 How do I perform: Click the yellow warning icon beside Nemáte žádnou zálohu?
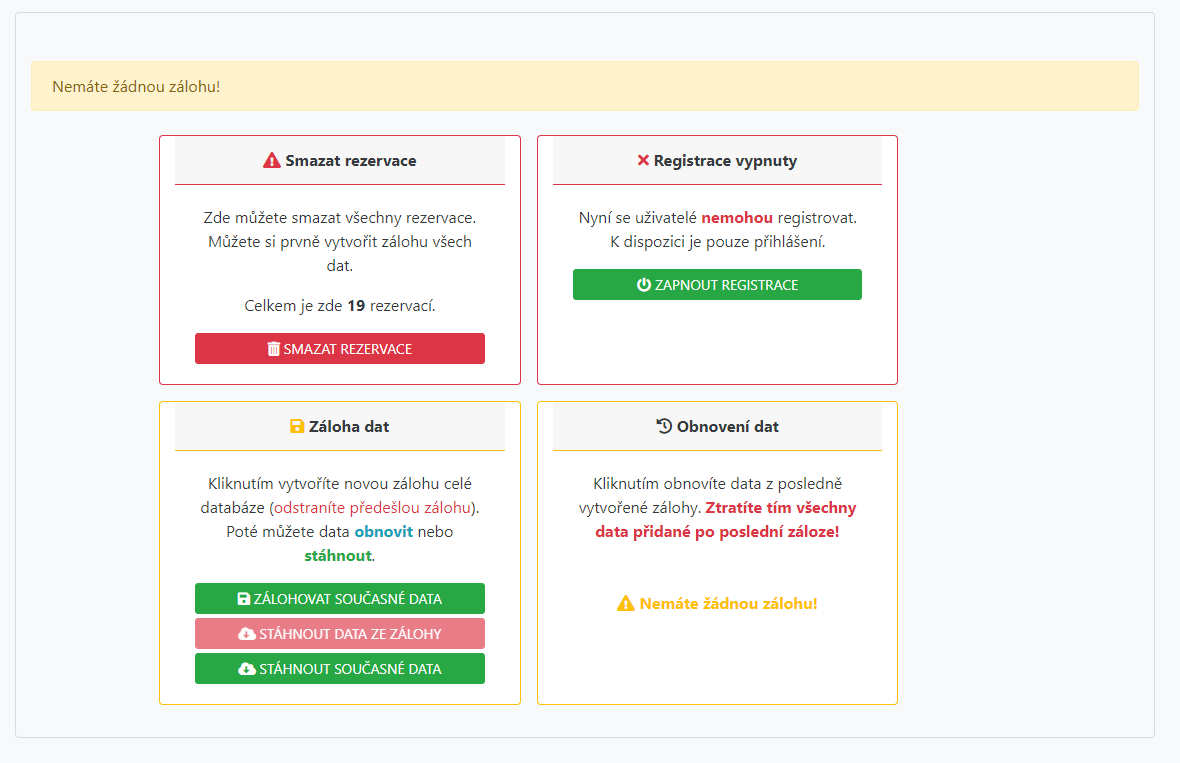[626, 604]
